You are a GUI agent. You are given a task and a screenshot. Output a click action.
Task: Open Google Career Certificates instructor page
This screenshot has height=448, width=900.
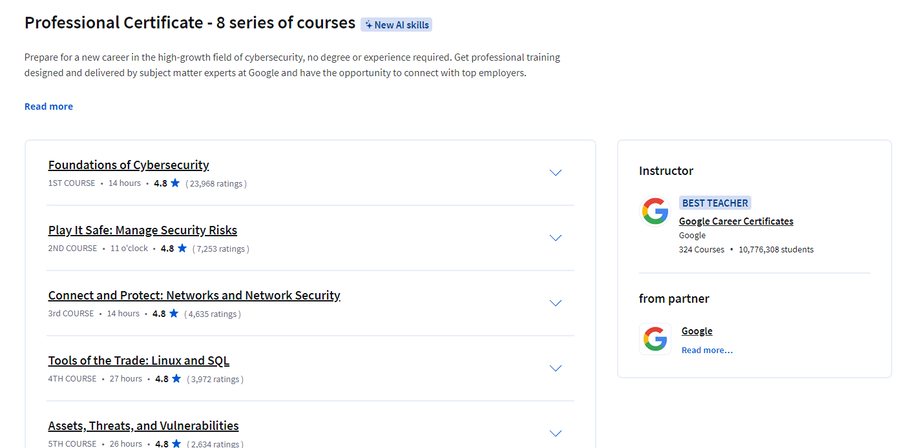click(x=736, y=221)
